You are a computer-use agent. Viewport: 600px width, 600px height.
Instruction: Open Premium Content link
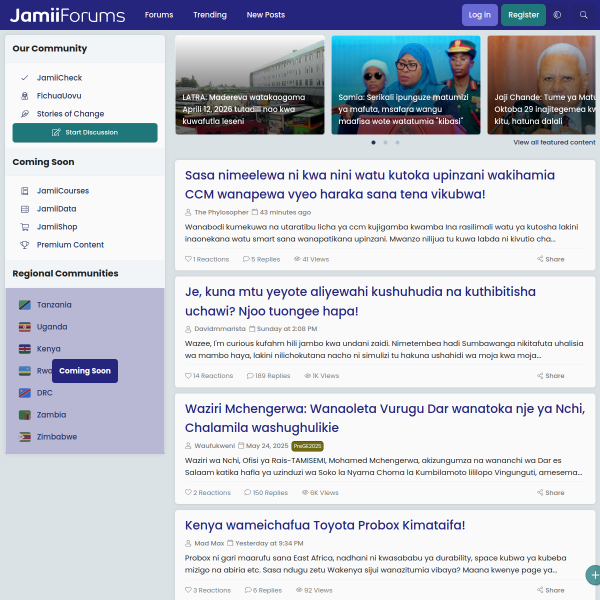70,245
